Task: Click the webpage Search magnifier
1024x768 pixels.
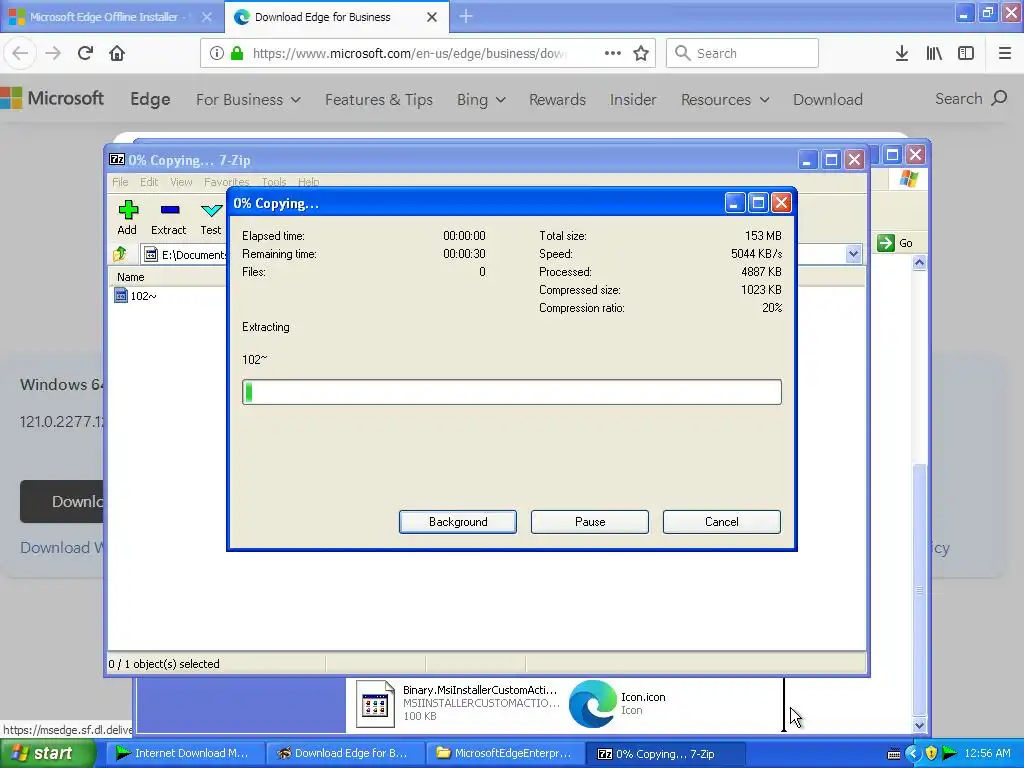Action: tap(999, 99)
